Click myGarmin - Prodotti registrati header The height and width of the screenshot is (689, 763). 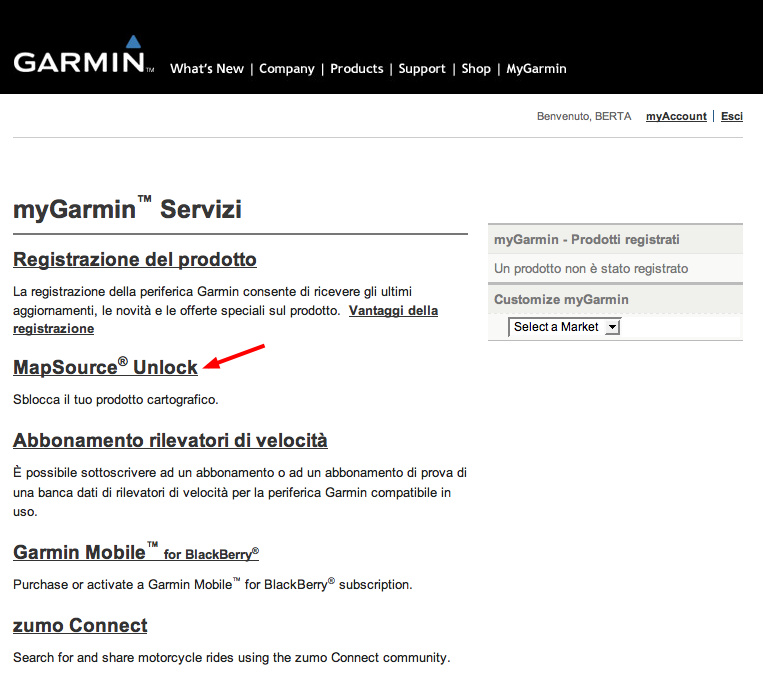click(x=586, y=239)
